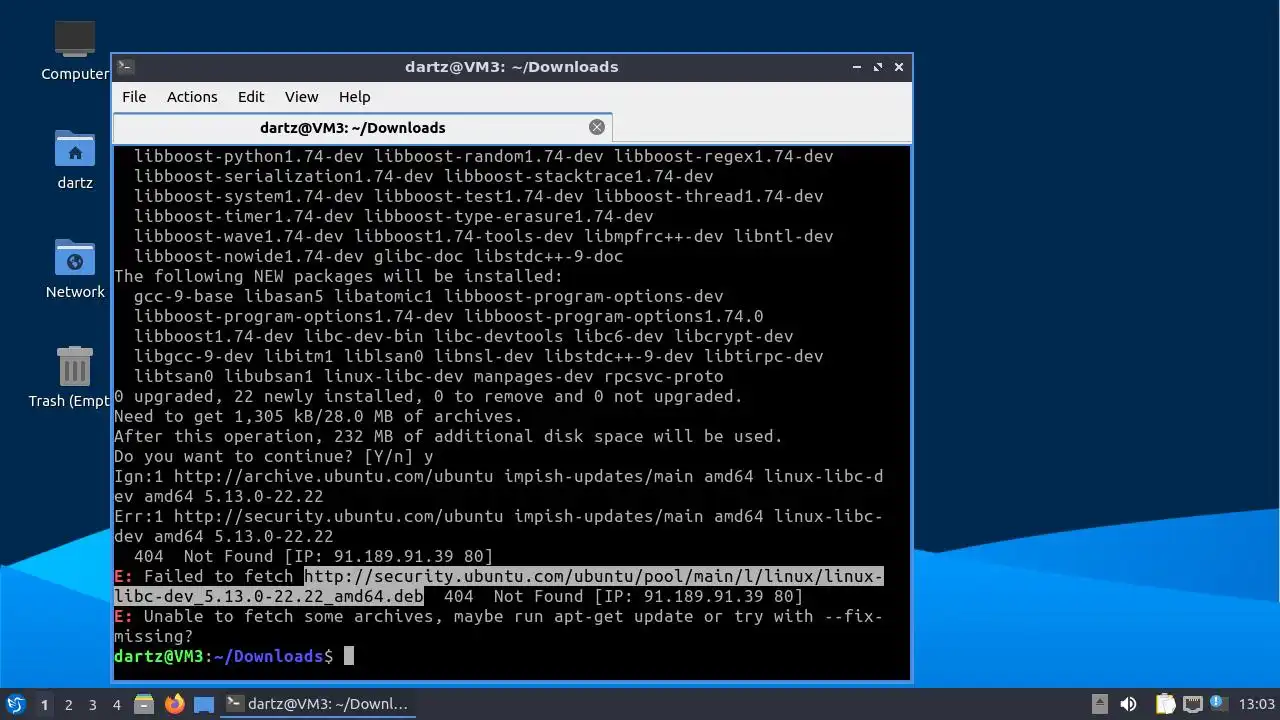
Task: Open the dartz home folder desktop icon
Action: point(75,159)
